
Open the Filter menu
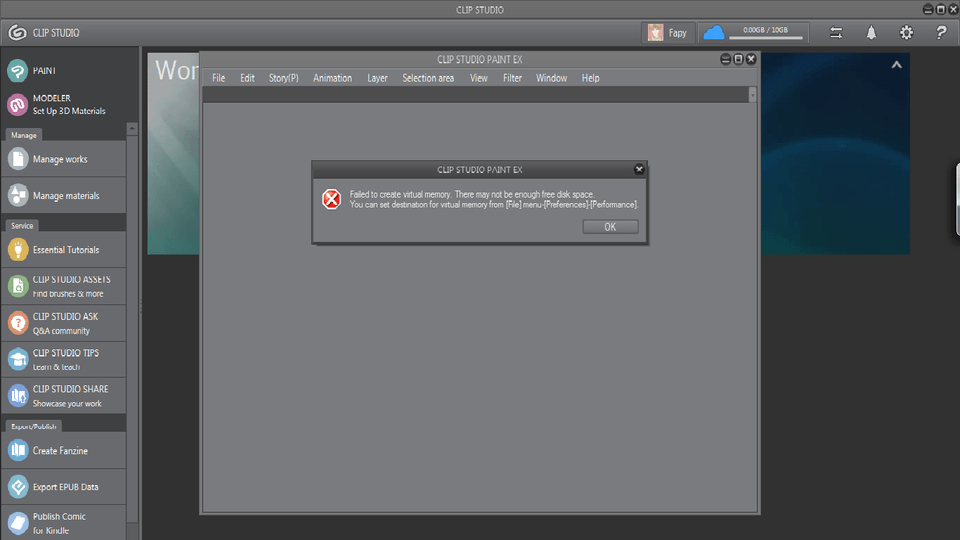(512, 78)
